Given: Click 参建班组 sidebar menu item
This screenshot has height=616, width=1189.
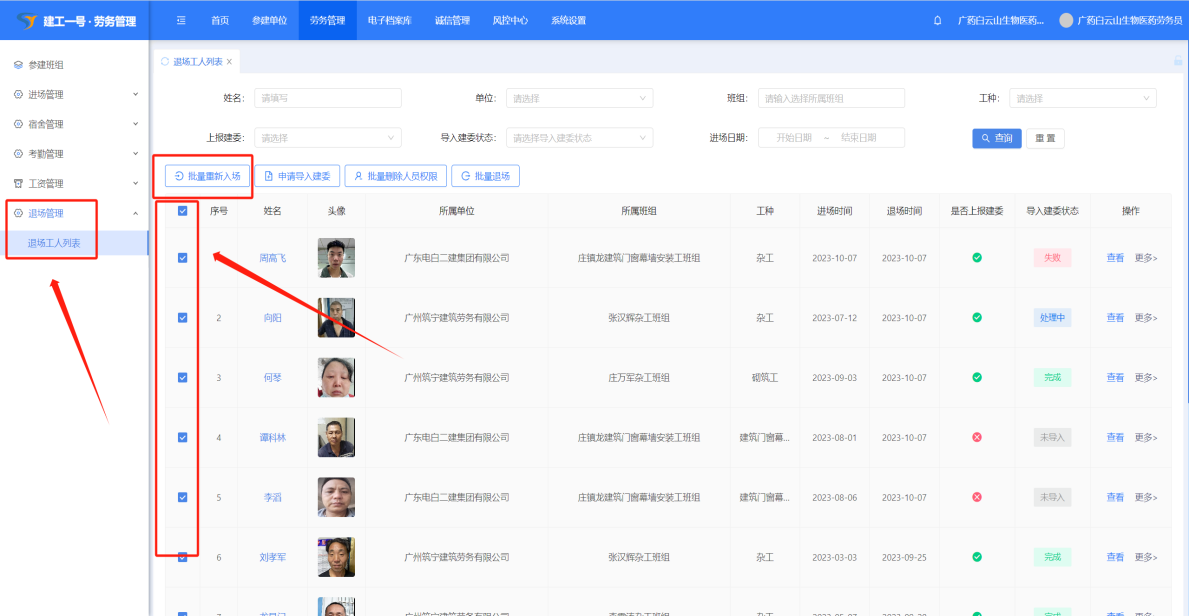Looking at the screenshot, I should [x=46, y=65].
